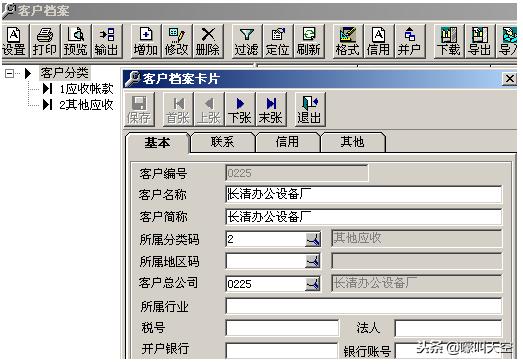
Task: Refresh list with 刷新 icon
Action: pyautogui.click(x=309, y=41)
